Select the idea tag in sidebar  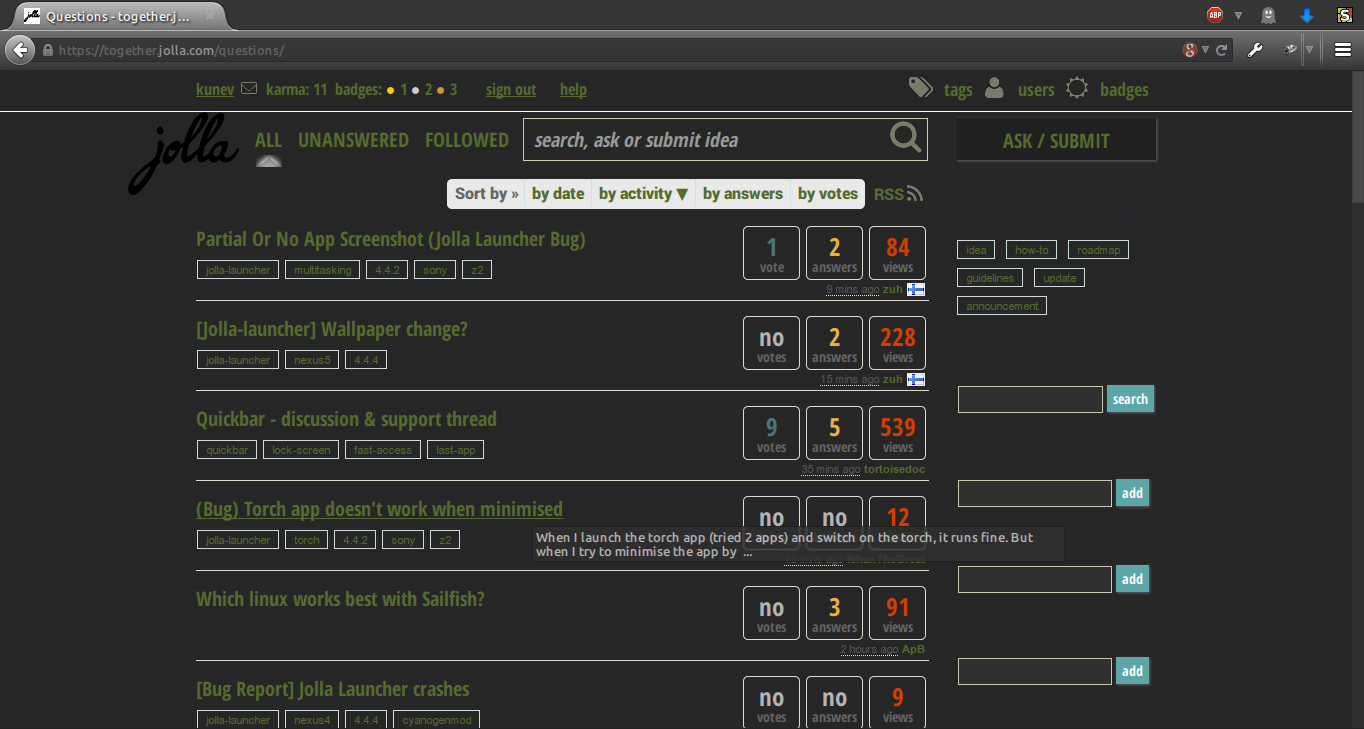(x=976, y=250)
